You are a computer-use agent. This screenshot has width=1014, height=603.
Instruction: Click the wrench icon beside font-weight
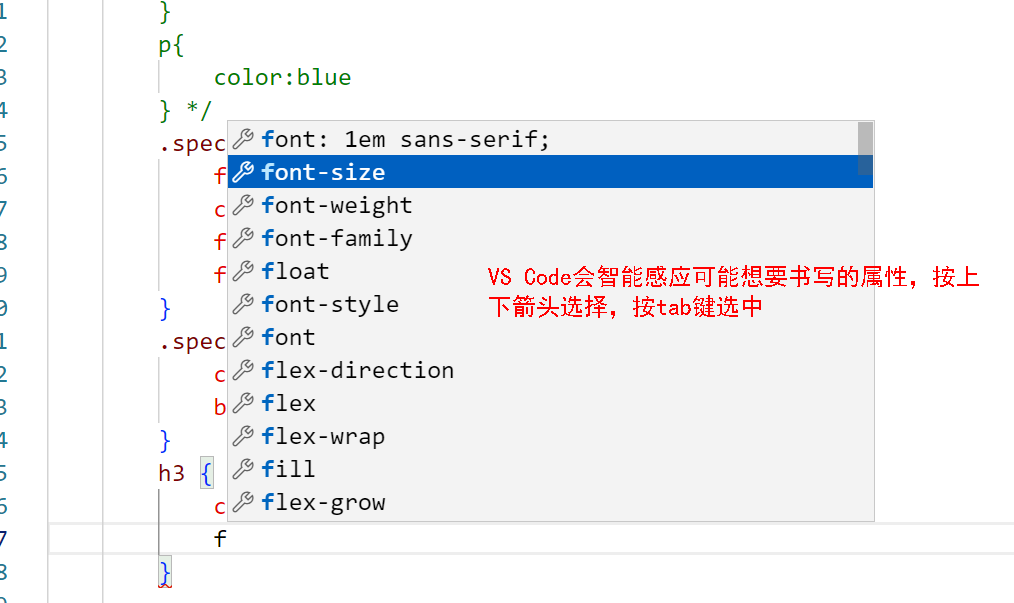click(242, 205)
